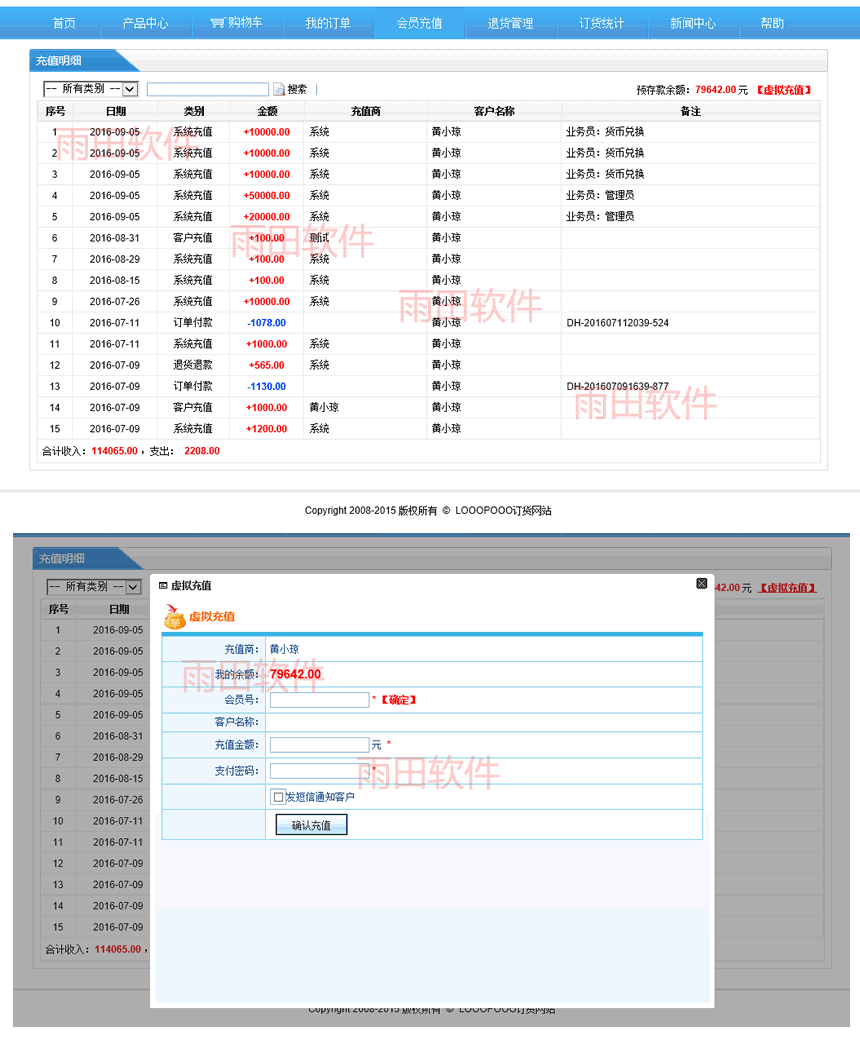Click 黄小琼 beside 充值商 in the dialog
This screenshot has height=1040, width=860.
pyautogui.click(x=284, y=649)
